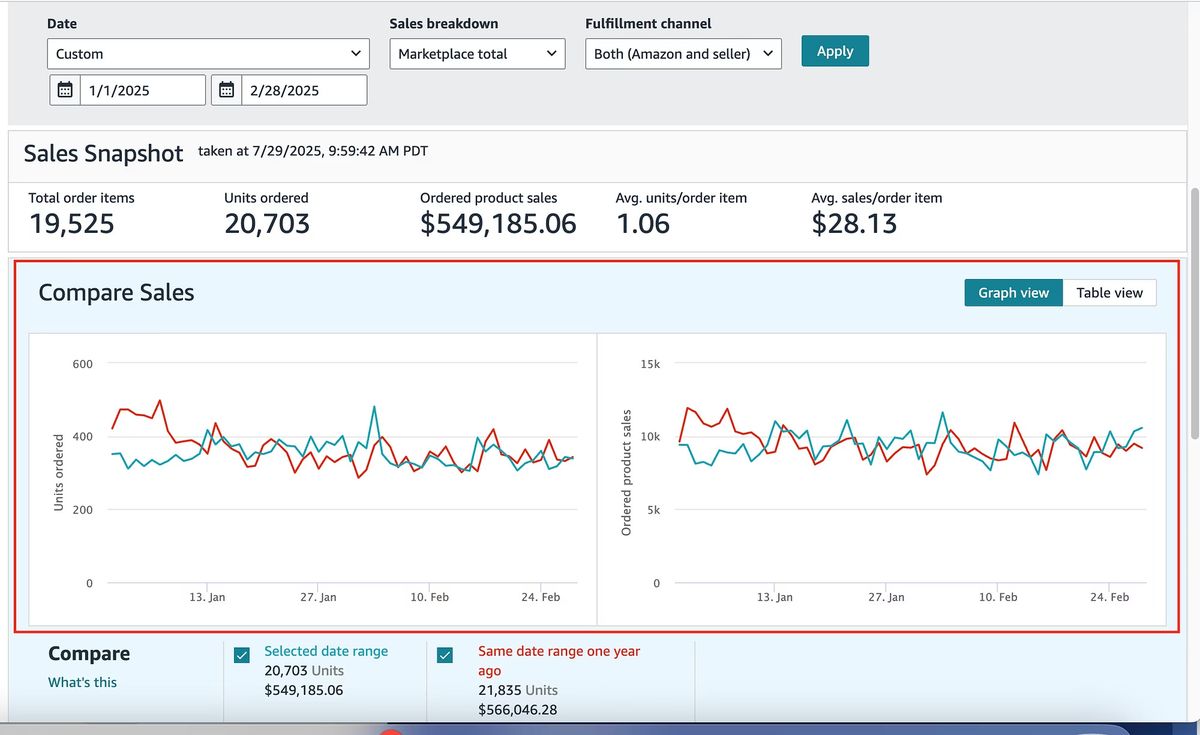Image resolution: width=1200 pixels, height=735 pixels.
Task: Expand the Fulfillment channel dropdown
Action: 682,54
